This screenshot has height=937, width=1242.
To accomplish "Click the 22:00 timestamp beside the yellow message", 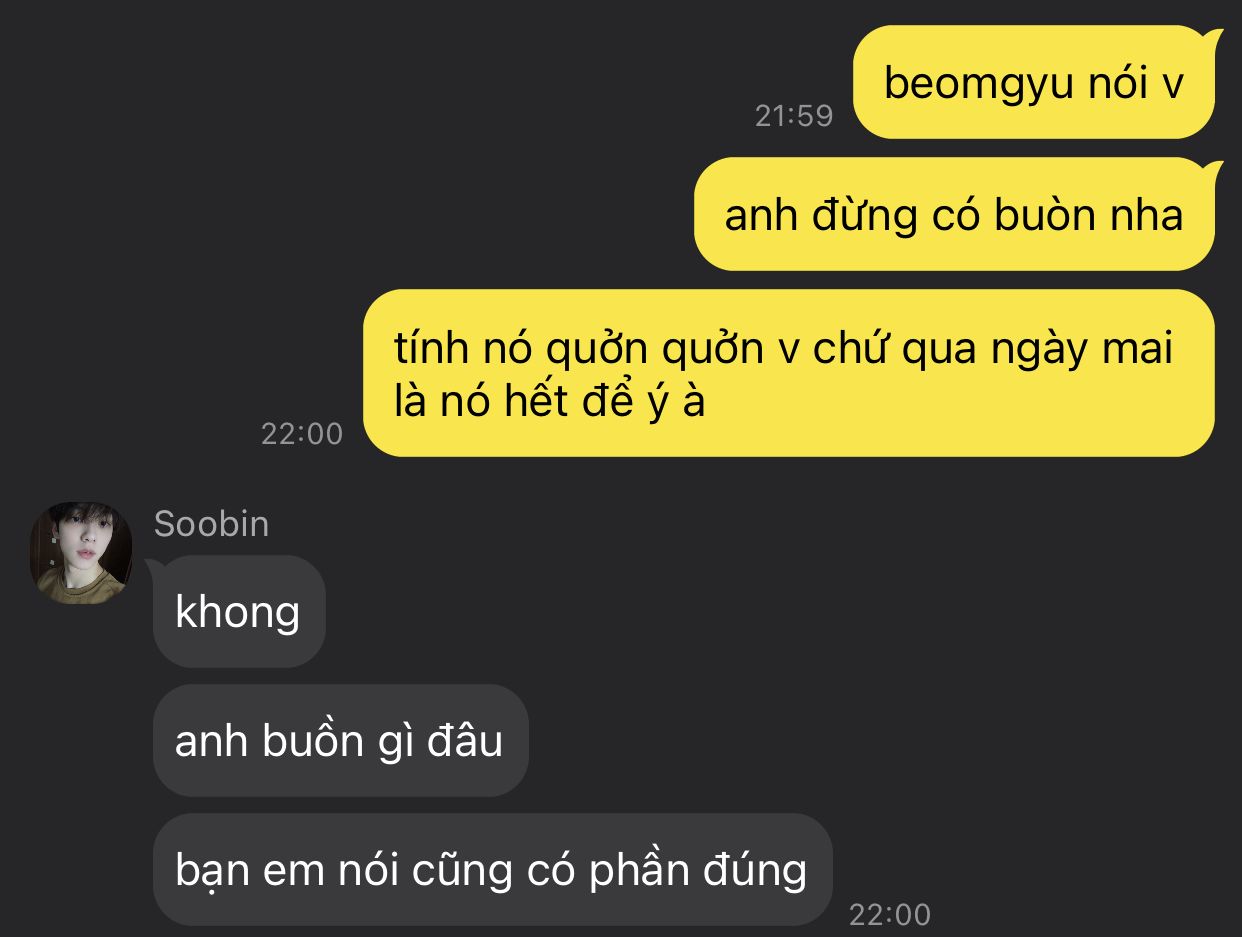I will pos(302,434).
